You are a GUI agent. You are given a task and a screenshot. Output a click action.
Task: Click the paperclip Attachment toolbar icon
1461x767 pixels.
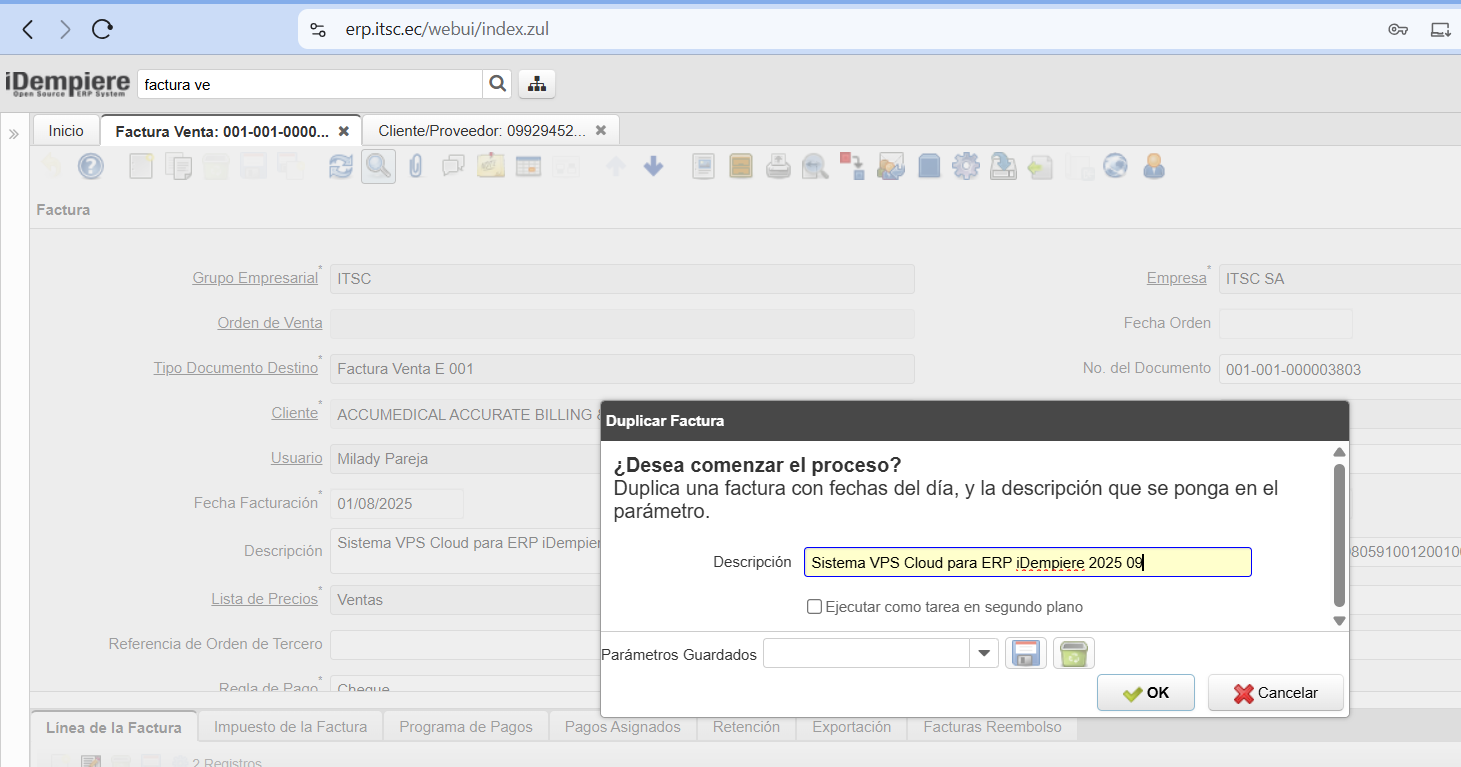415,167
